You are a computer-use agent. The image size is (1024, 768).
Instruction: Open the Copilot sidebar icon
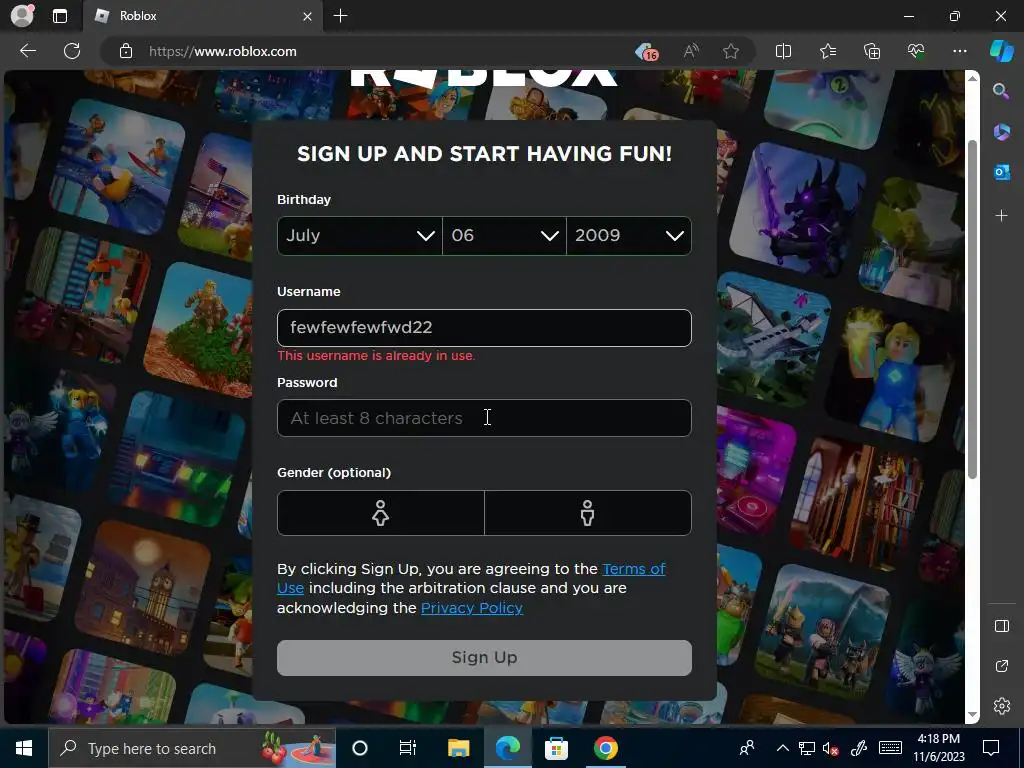[x=1001, y=51]
